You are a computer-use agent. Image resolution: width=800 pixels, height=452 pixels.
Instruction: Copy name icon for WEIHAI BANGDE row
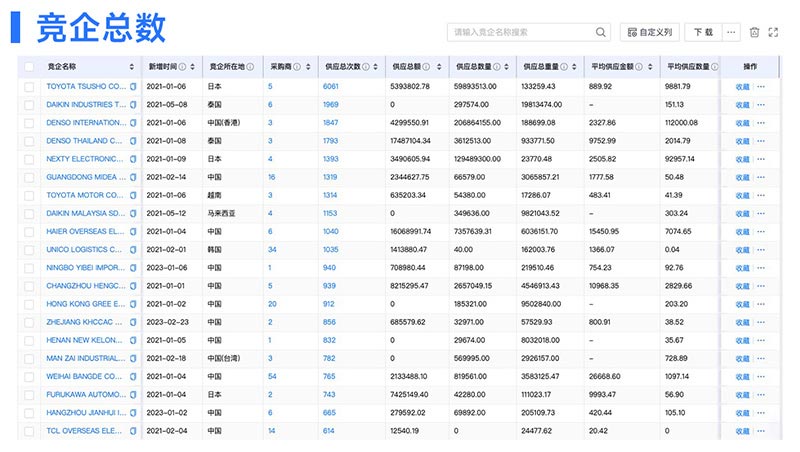pyautogui.click(x=133, y=377)
